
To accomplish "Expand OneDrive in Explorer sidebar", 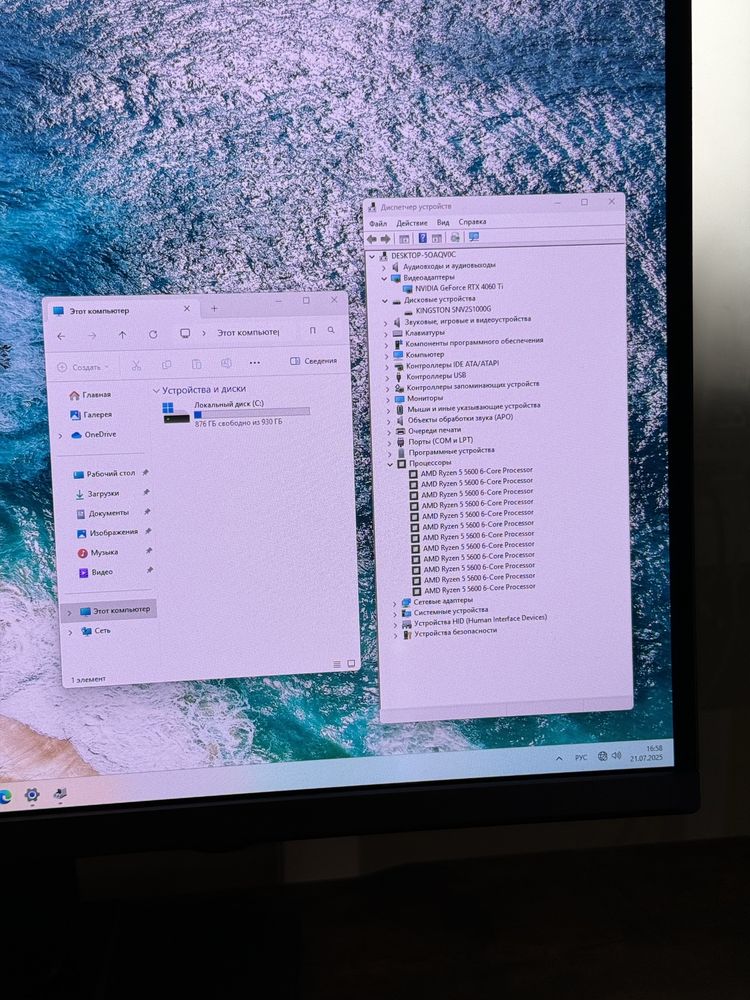I will coord(61,436).
